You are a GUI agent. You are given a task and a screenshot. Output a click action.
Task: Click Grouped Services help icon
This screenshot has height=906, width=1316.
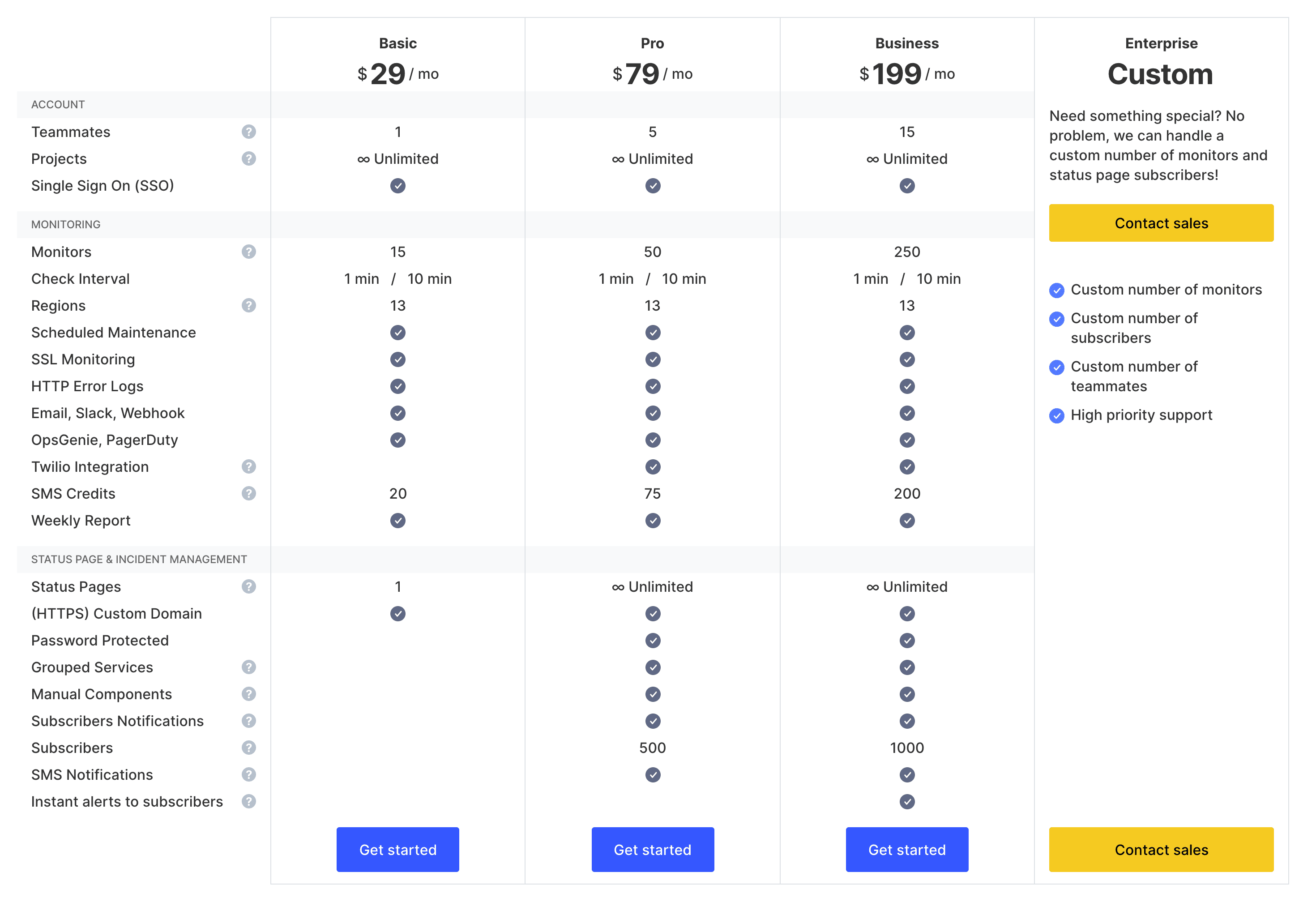coord(248,667)
